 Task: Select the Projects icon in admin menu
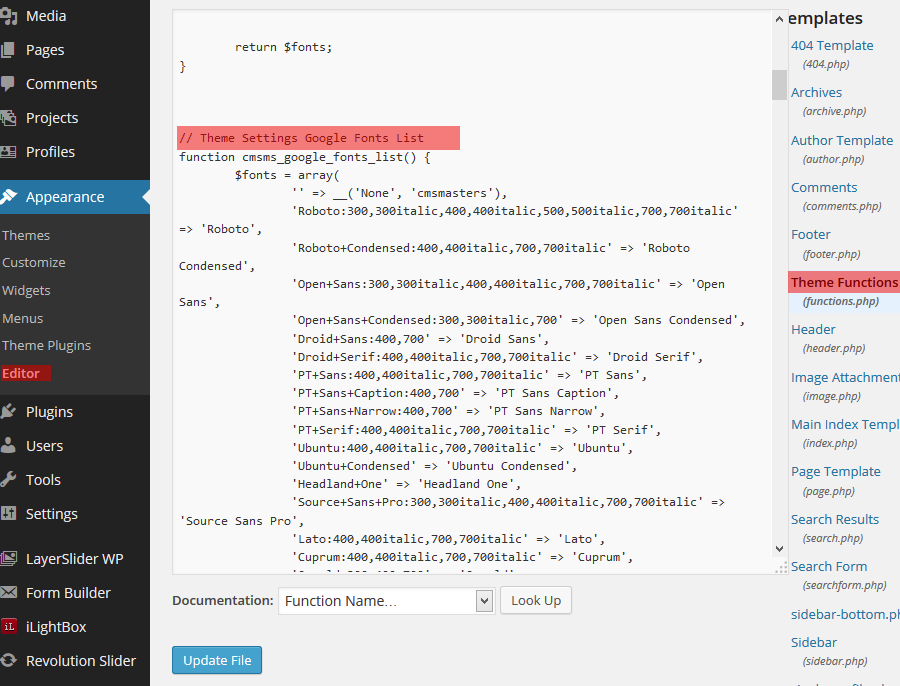point(8,118)
